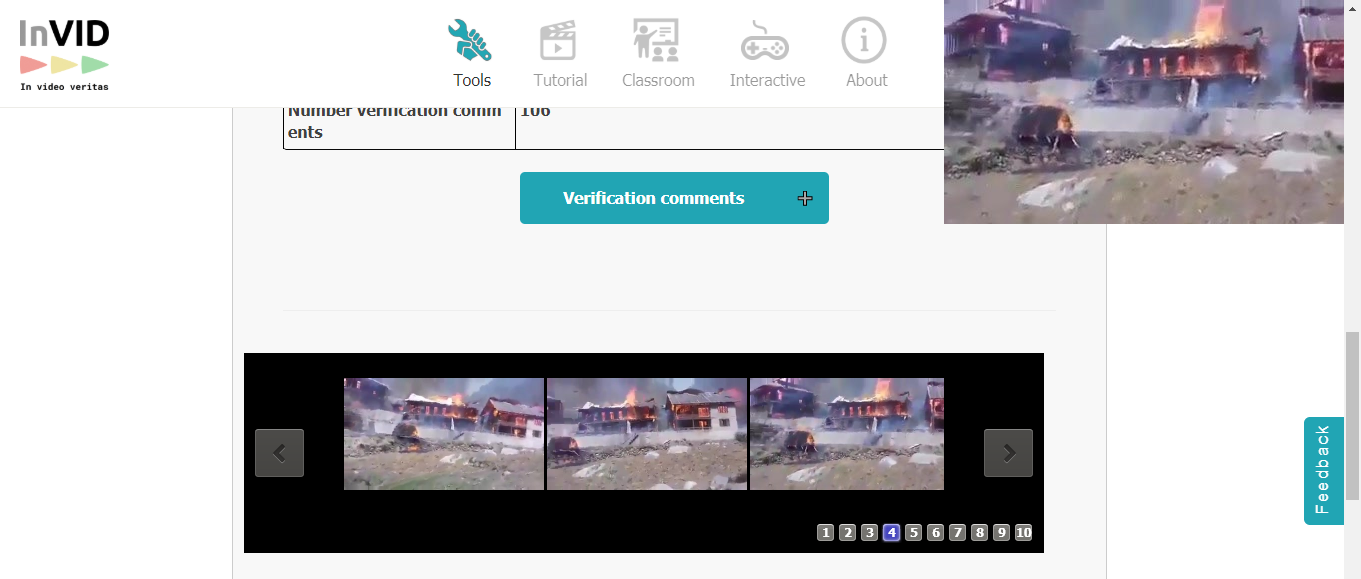The width and height of the screenshot is (1361, 579).
Task: Click the Verification comments button
Action: point(655,198)
